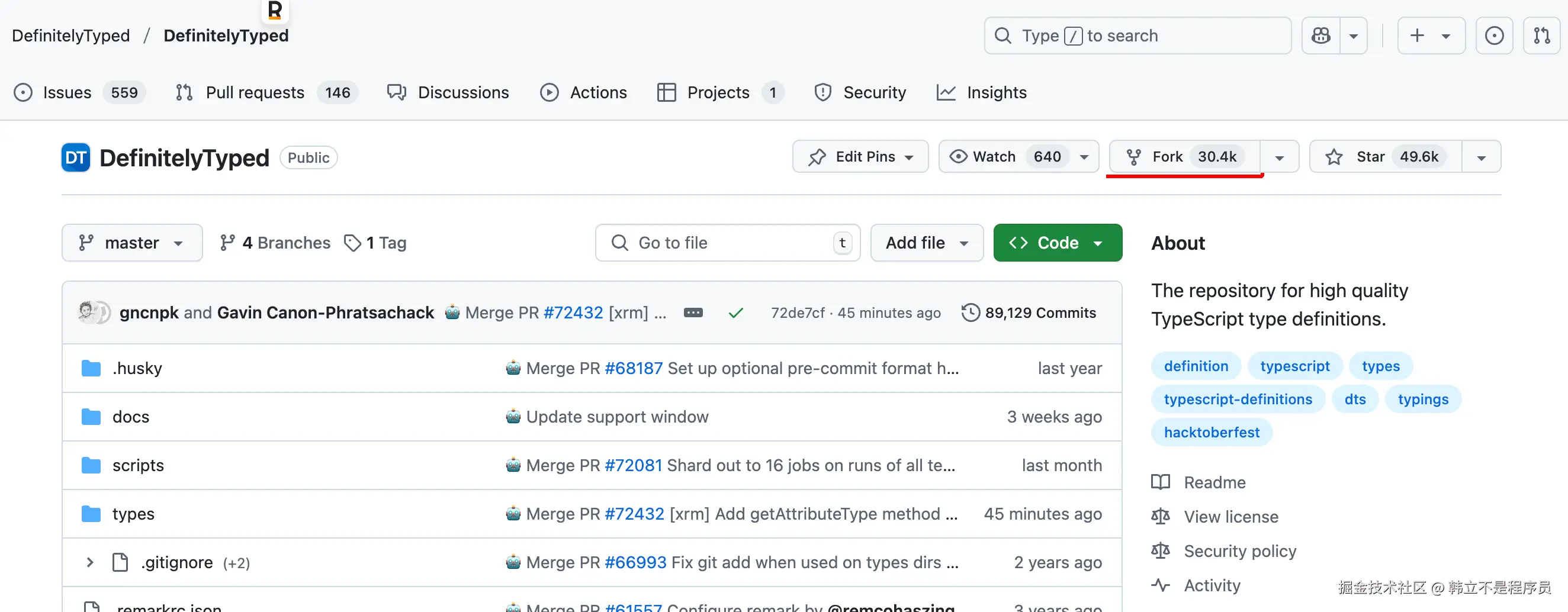Viewport: 1568px width, 612px height.
Task: Click the DT repository avatar logo
Action: [x=76, y=157]
